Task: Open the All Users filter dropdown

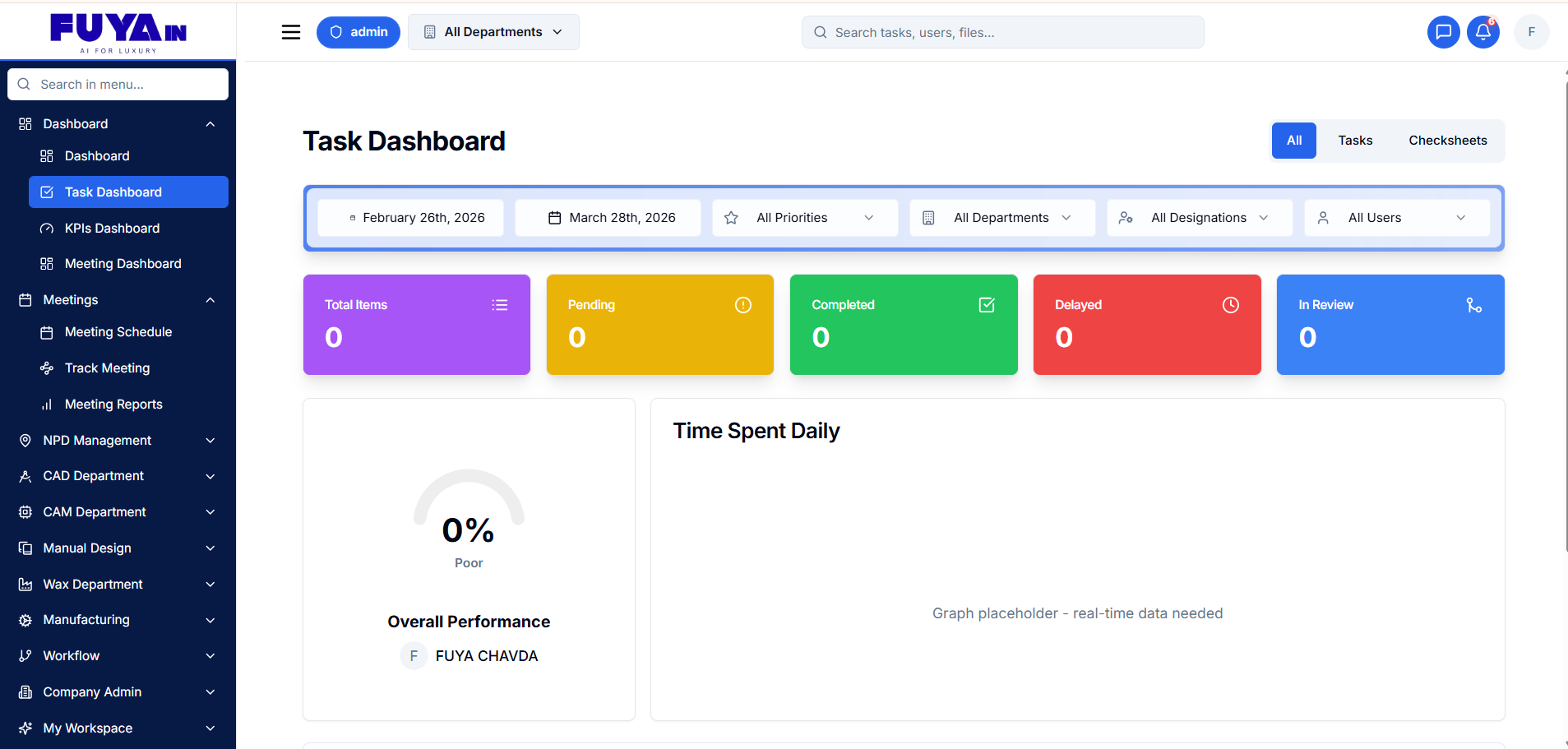Action: point(1396,218)
